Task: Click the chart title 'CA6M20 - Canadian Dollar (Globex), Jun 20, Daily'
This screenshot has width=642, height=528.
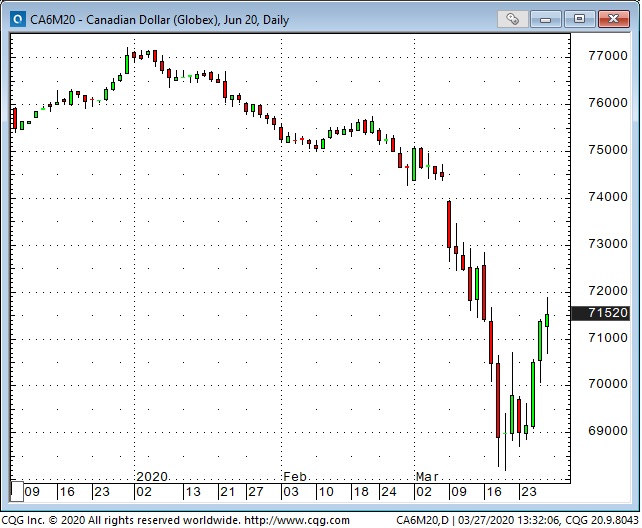Action: pyautogui.click(x=160, y=20)
